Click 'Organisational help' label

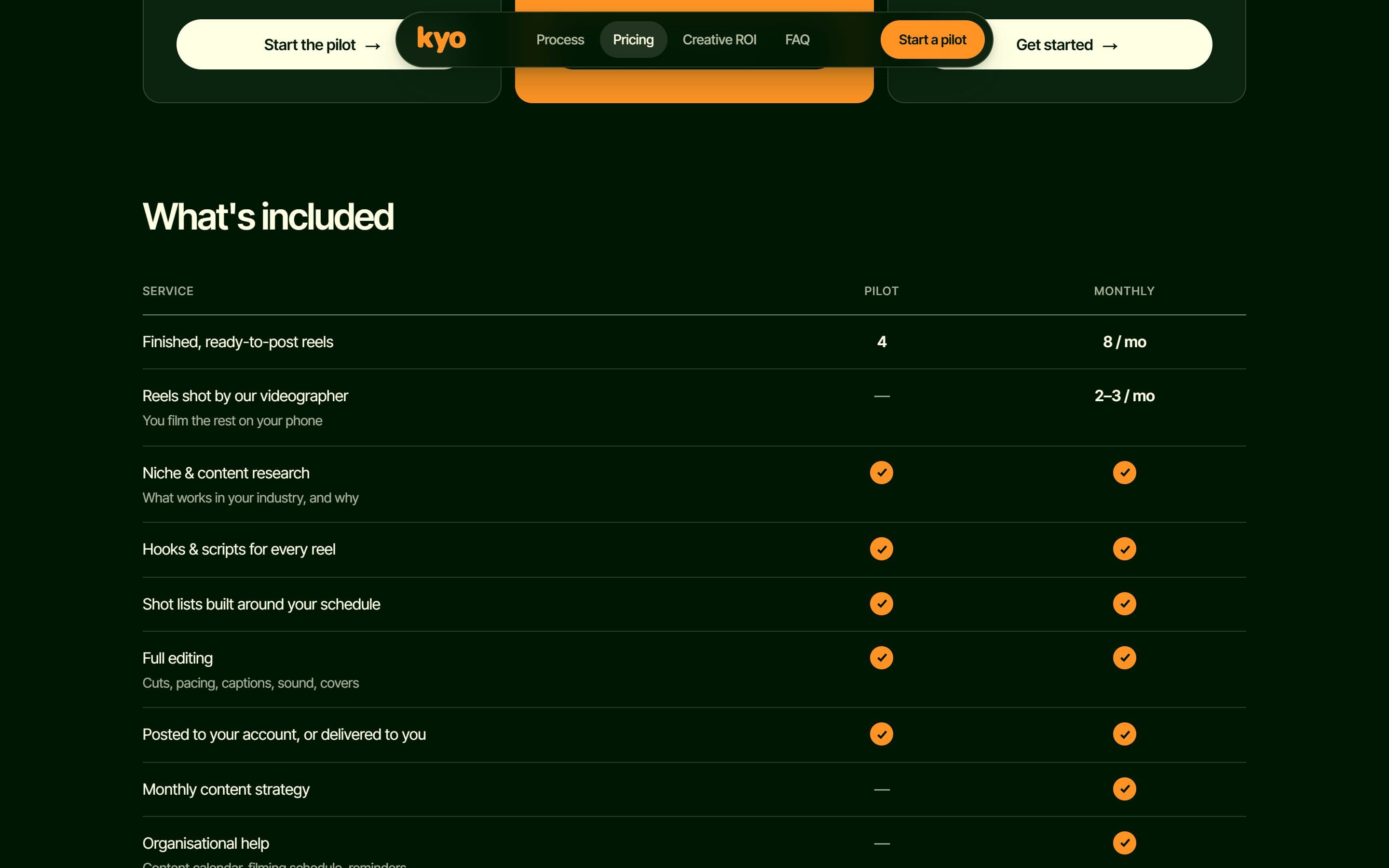[205, 844]
